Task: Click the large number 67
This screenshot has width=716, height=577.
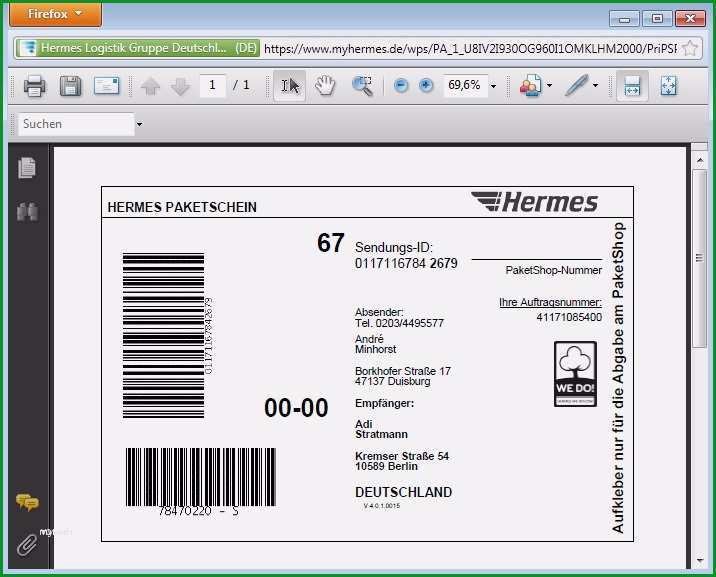Action: pyautogui.click(x=331, y=242)
